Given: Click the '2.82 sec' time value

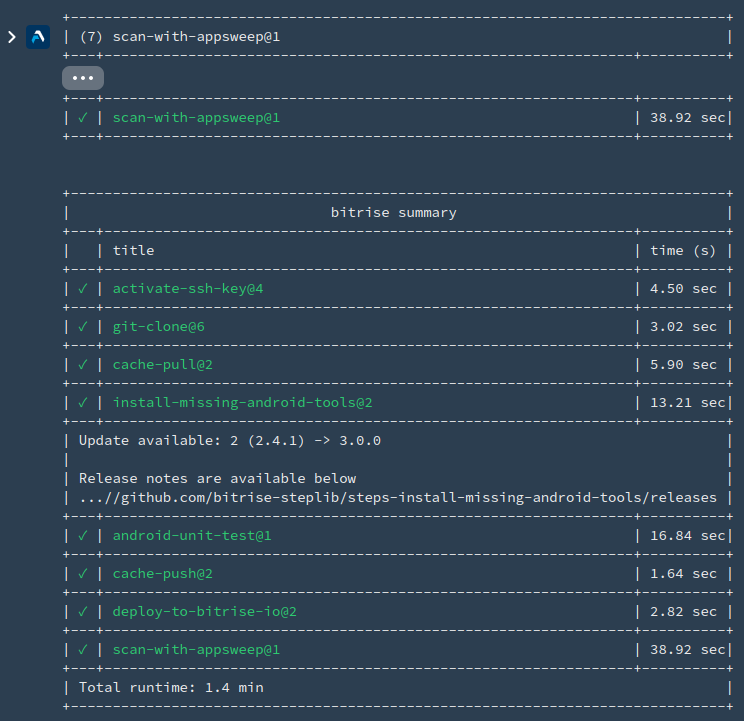Looking at the screenshot, I should (x=683, y=611).
